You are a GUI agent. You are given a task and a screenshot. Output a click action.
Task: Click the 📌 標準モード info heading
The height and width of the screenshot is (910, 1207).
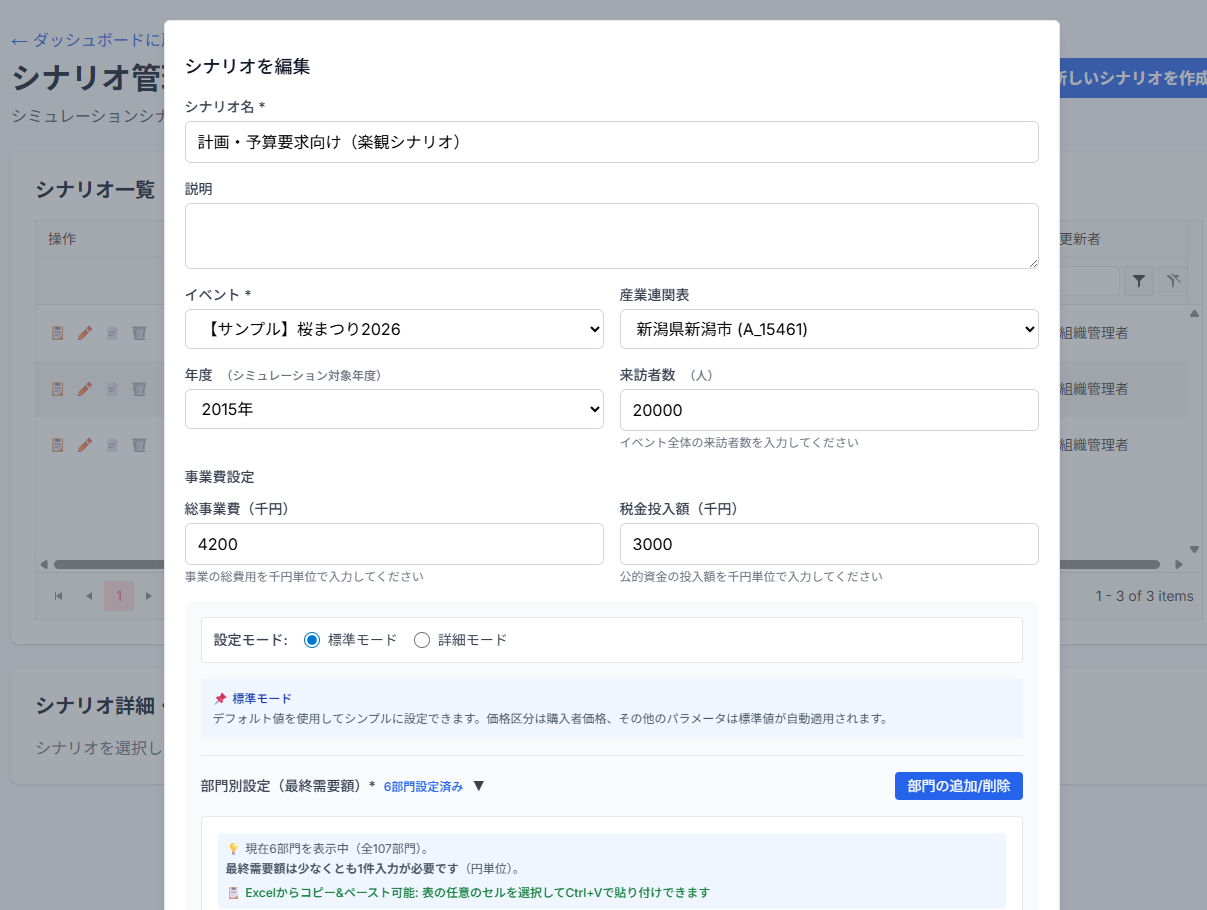253,698
